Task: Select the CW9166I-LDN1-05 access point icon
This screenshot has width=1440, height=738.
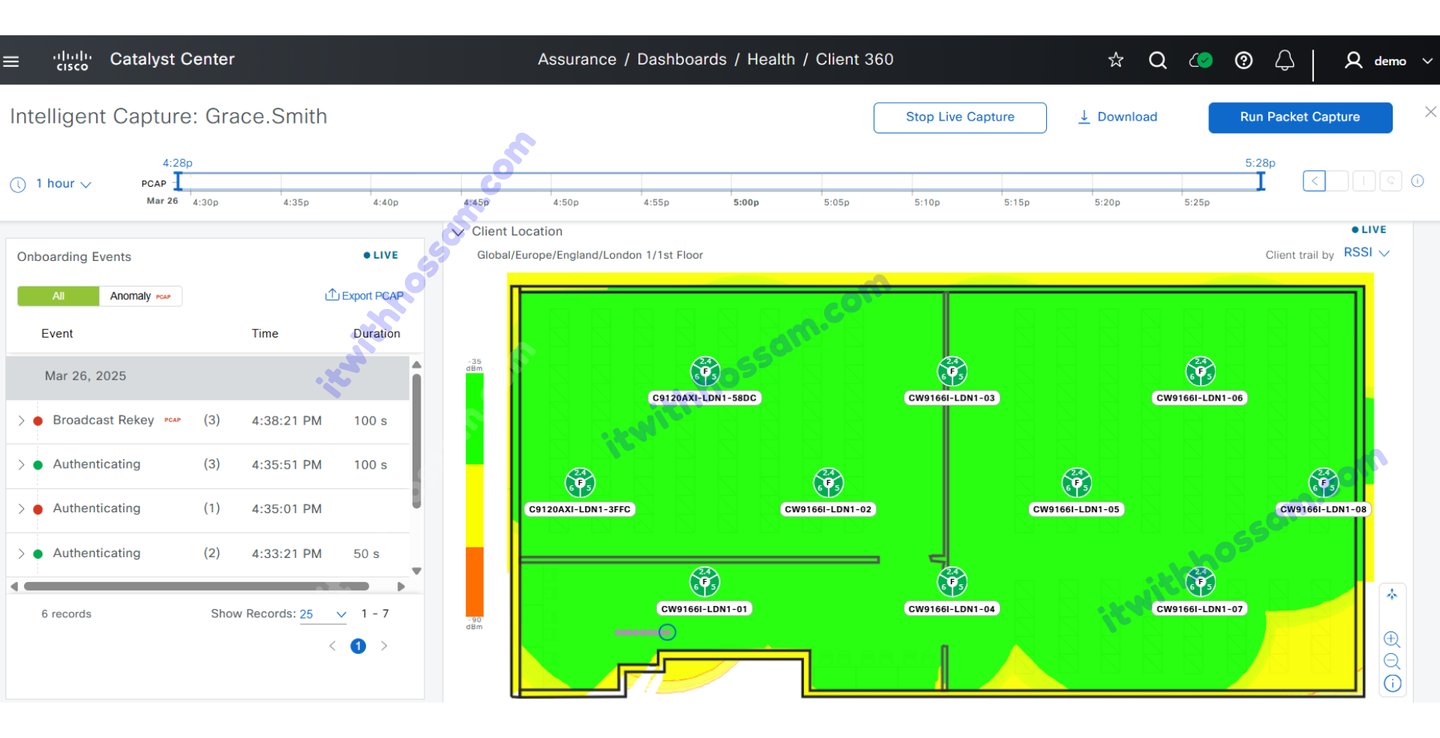Action: tap(1076, 483)
